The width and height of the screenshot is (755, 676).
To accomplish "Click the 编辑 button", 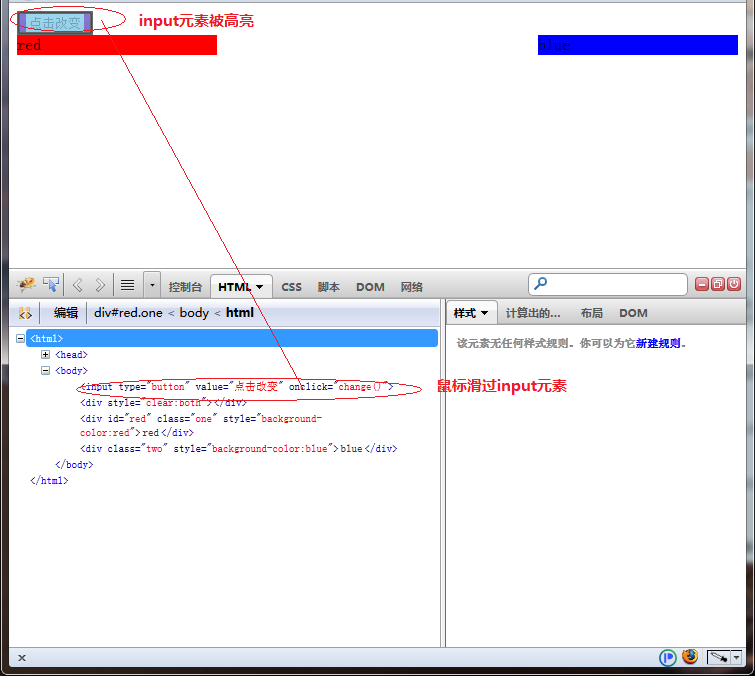I will click(x=66, y=313).
